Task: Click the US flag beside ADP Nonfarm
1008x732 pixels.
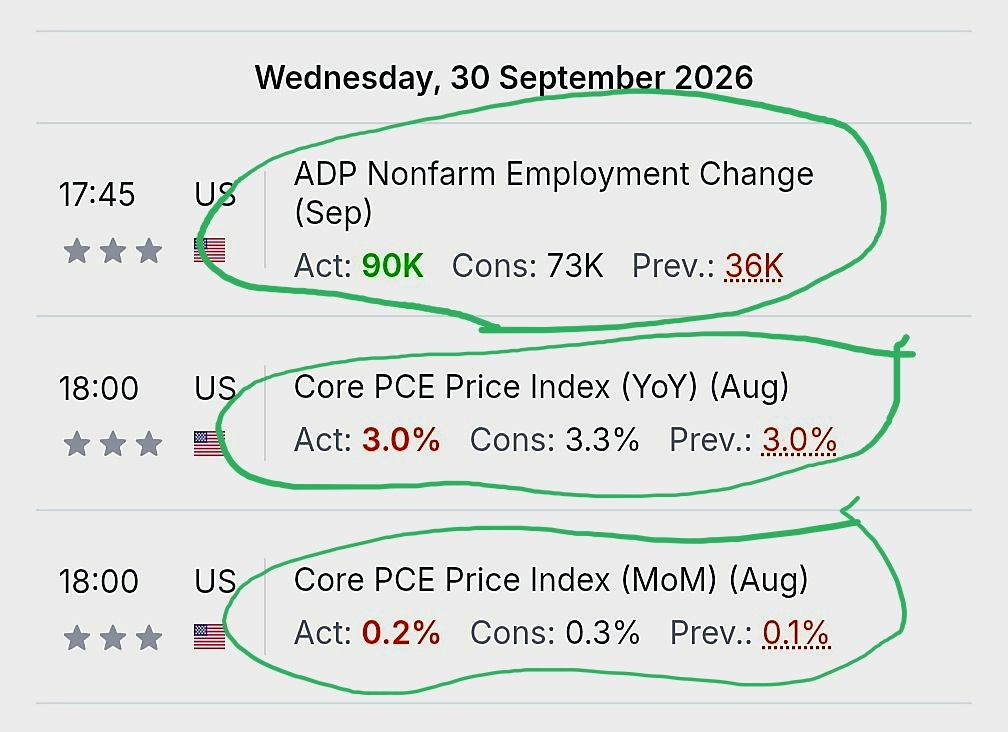Action: pyautogui.click(x=210, y=250)
